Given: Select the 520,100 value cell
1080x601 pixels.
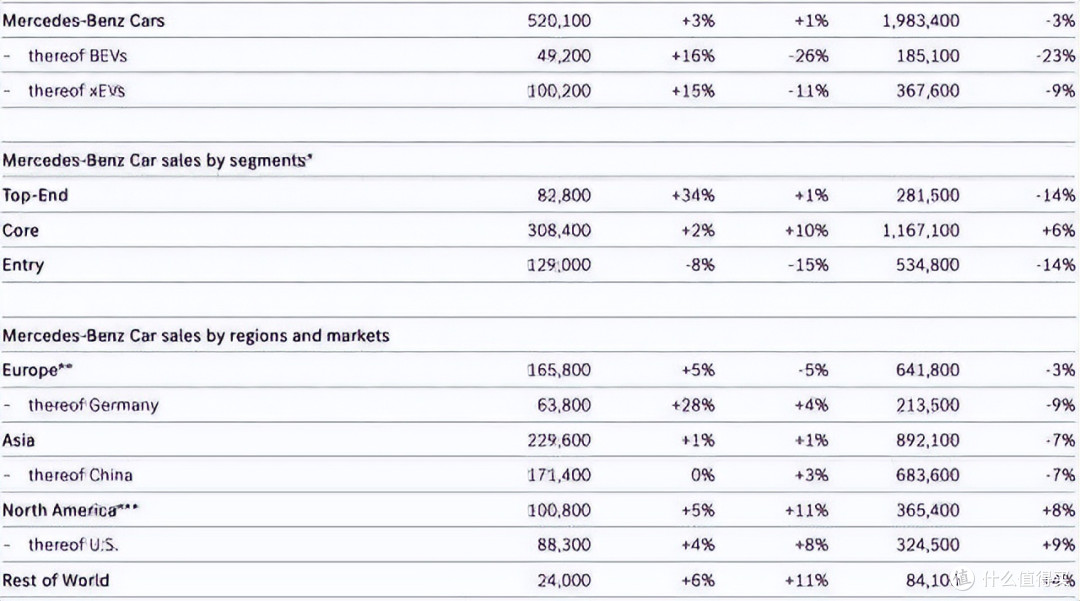Looking at the screenshot, I should point(559,21).
